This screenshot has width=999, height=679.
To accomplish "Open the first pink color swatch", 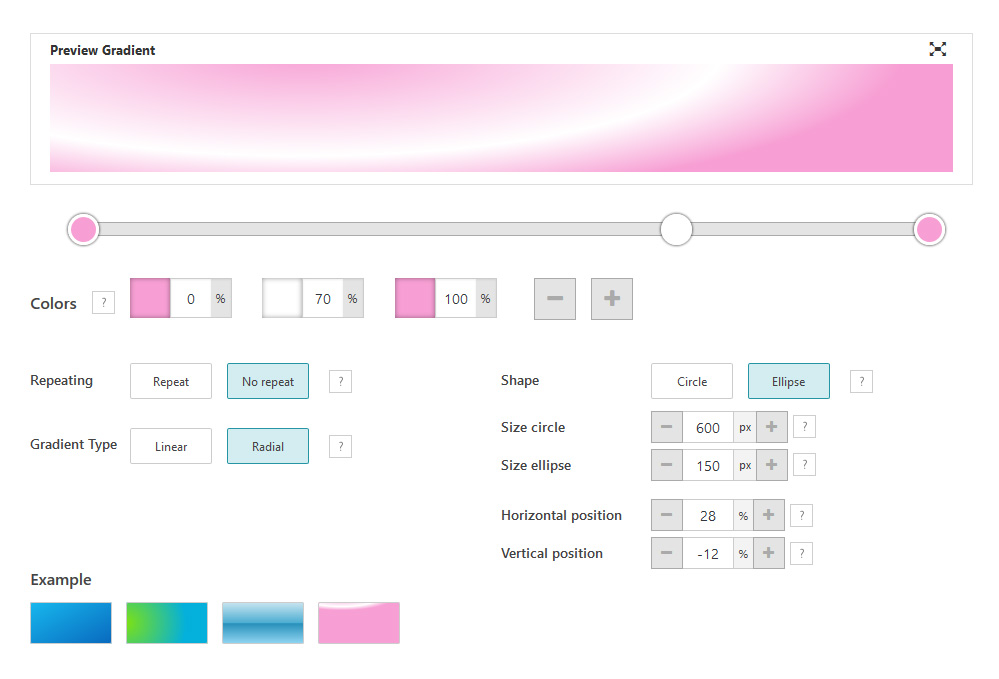I will (x=151, y=299).
